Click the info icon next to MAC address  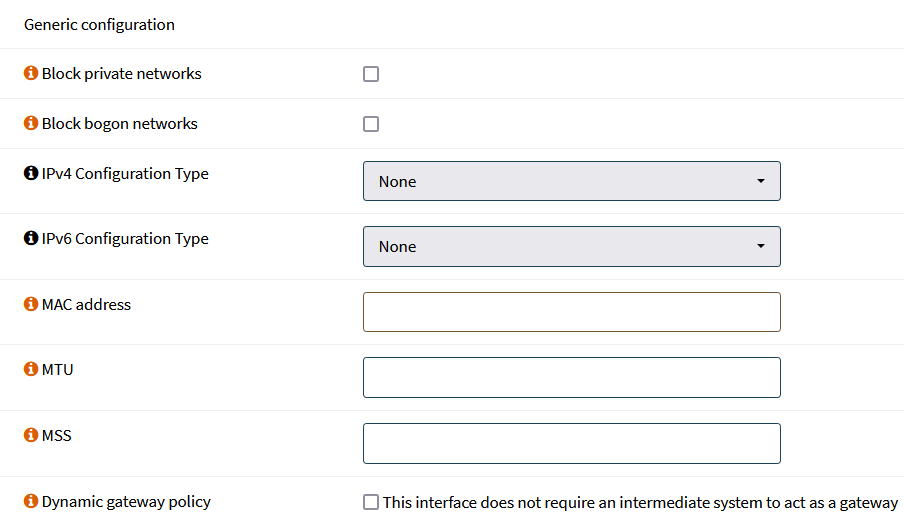[31, 305]
